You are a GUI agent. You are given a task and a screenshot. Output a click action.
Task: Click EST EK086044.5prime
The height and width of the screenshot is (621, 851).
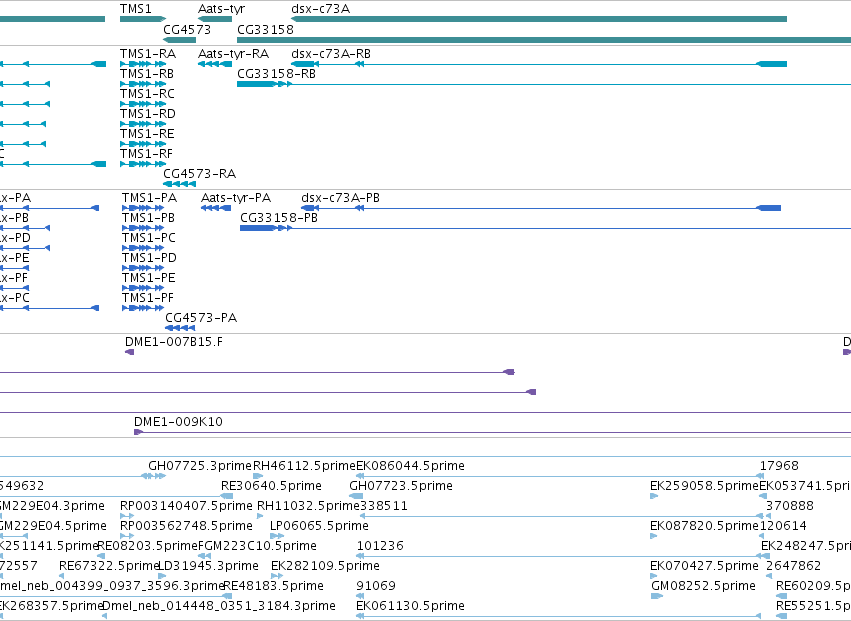410,466
